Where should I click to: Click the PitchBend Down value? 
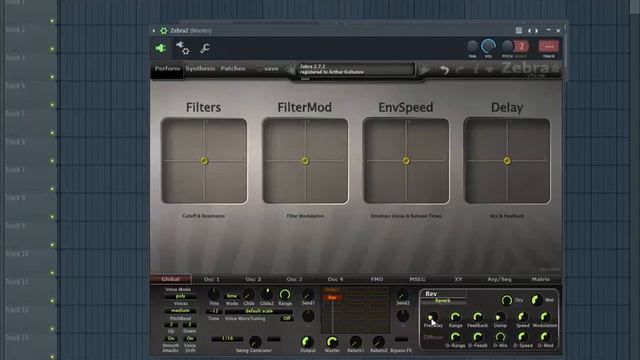(x=190, y=325)
